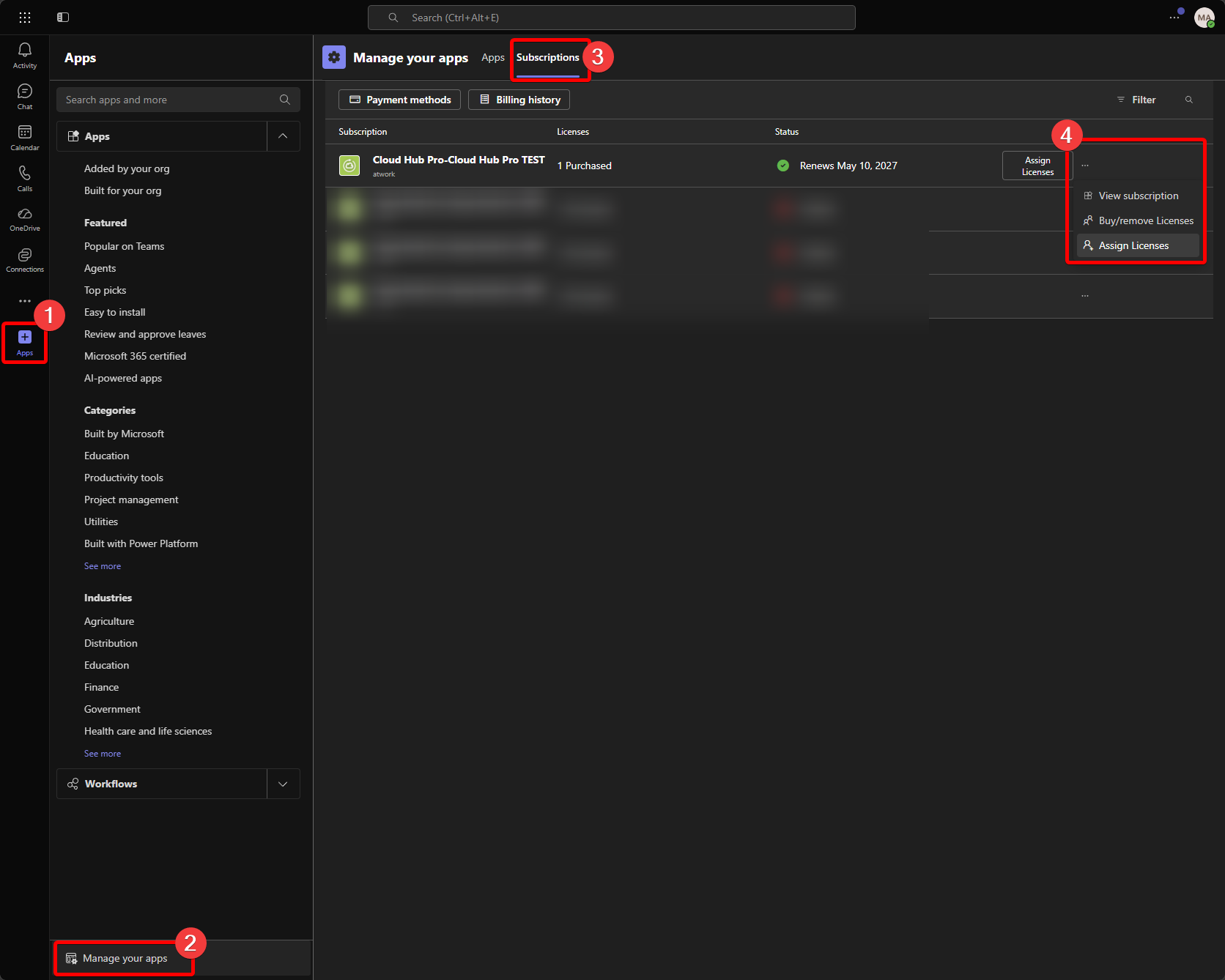
Task: Open Productivity tools category
Action: click(x=123, y=478)
